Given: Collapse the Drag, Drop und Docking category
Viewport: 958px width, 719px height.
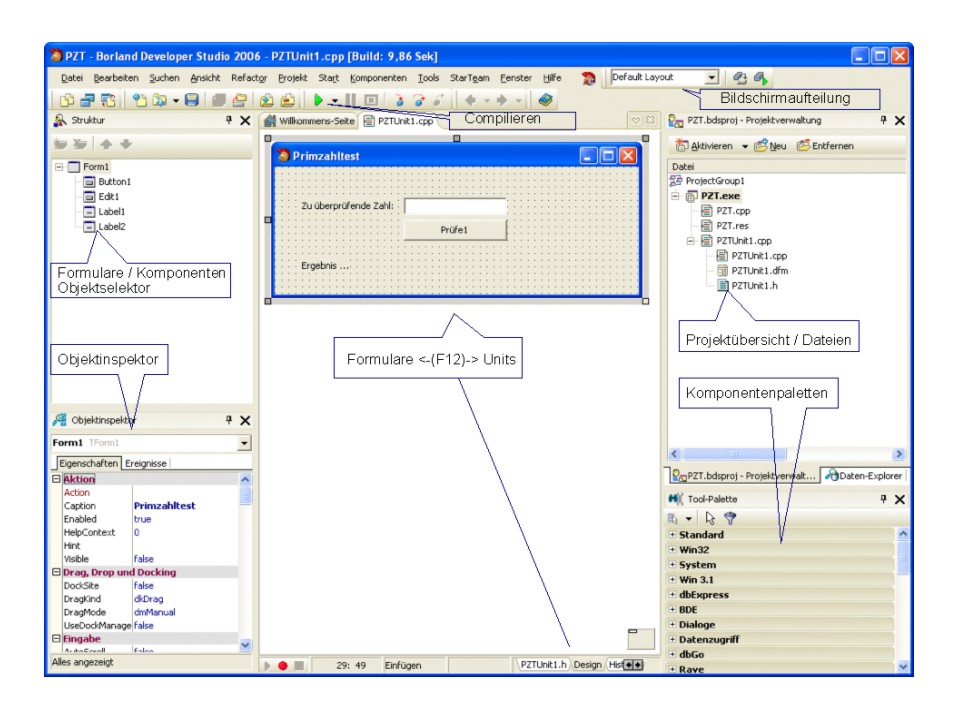Looking at the screenshot, I should click(x=56, y=572).
